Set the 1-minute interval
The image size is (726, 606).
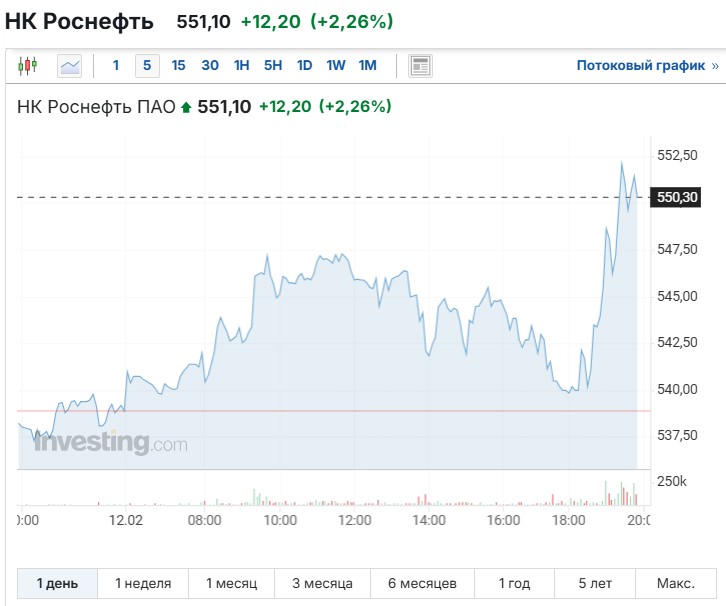coord(116,66)
